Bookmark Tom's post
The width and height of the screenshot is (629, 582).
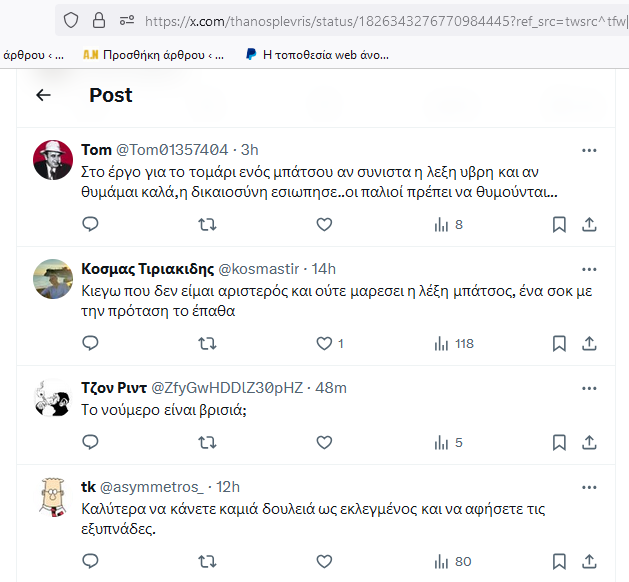pyautogui.click(x=559, y=225)
